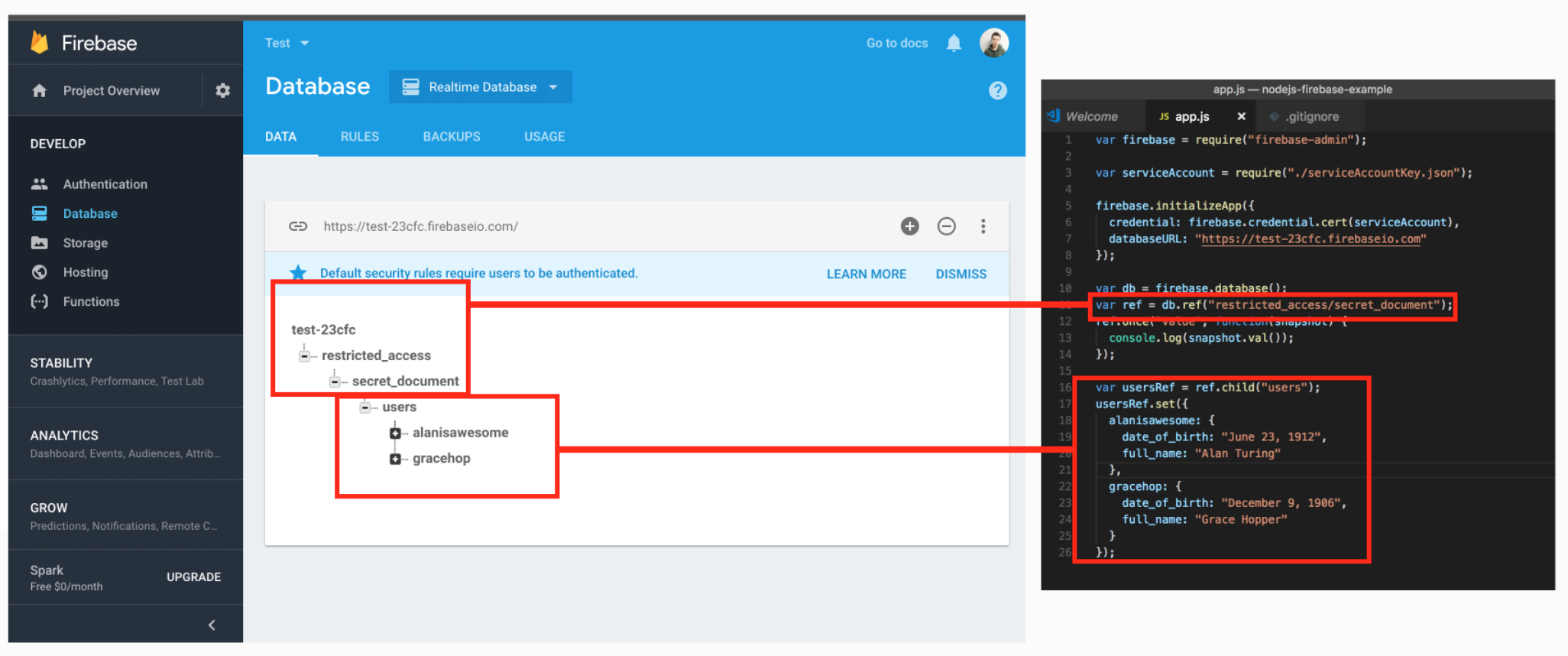Collapse the users node
This screenshot has height=656, width=1568.
pyautogui.click(x=364, y=408)
